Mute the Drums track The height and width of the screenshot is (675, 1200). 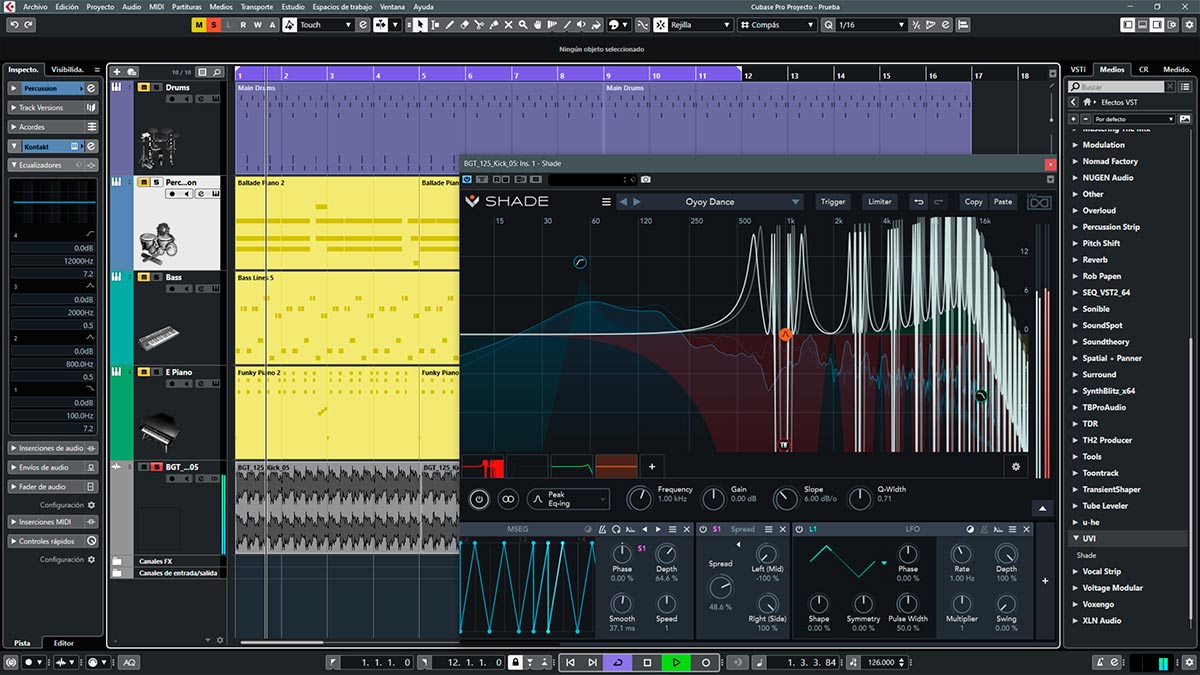pyautogui.click(x=143, y=88)
